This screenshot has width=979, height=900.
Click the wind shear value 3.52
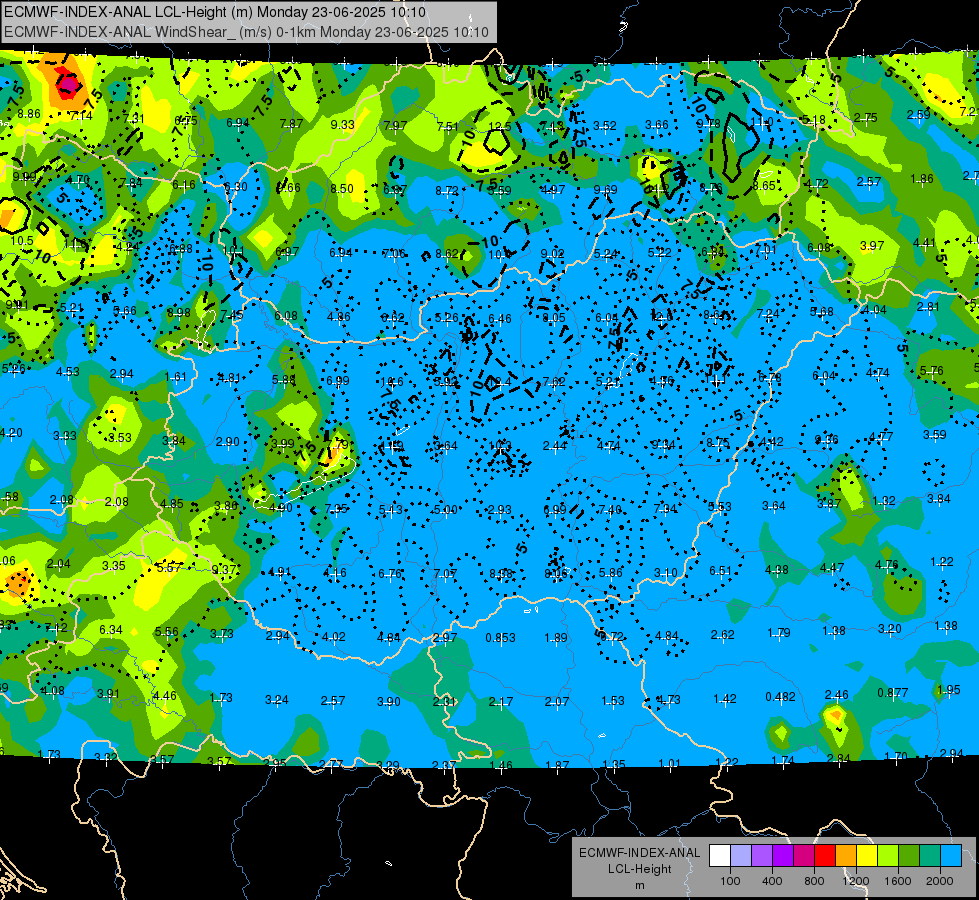604,126
